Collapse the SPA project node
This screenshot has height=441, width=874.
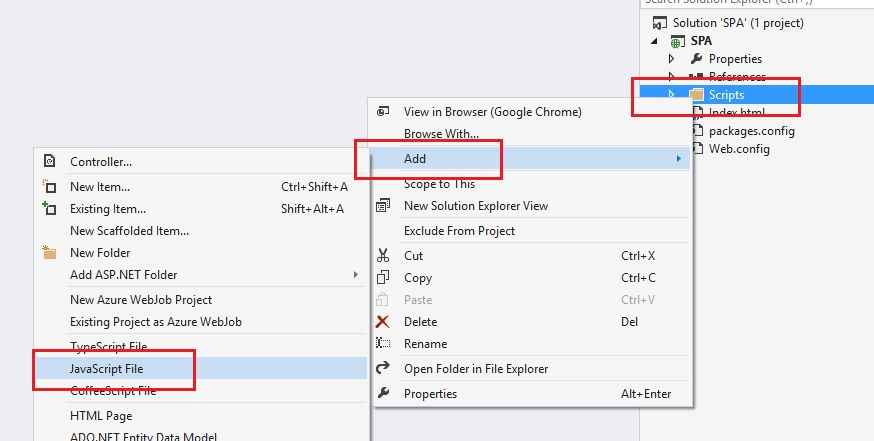pyautogui.click(x=656, y=41)
